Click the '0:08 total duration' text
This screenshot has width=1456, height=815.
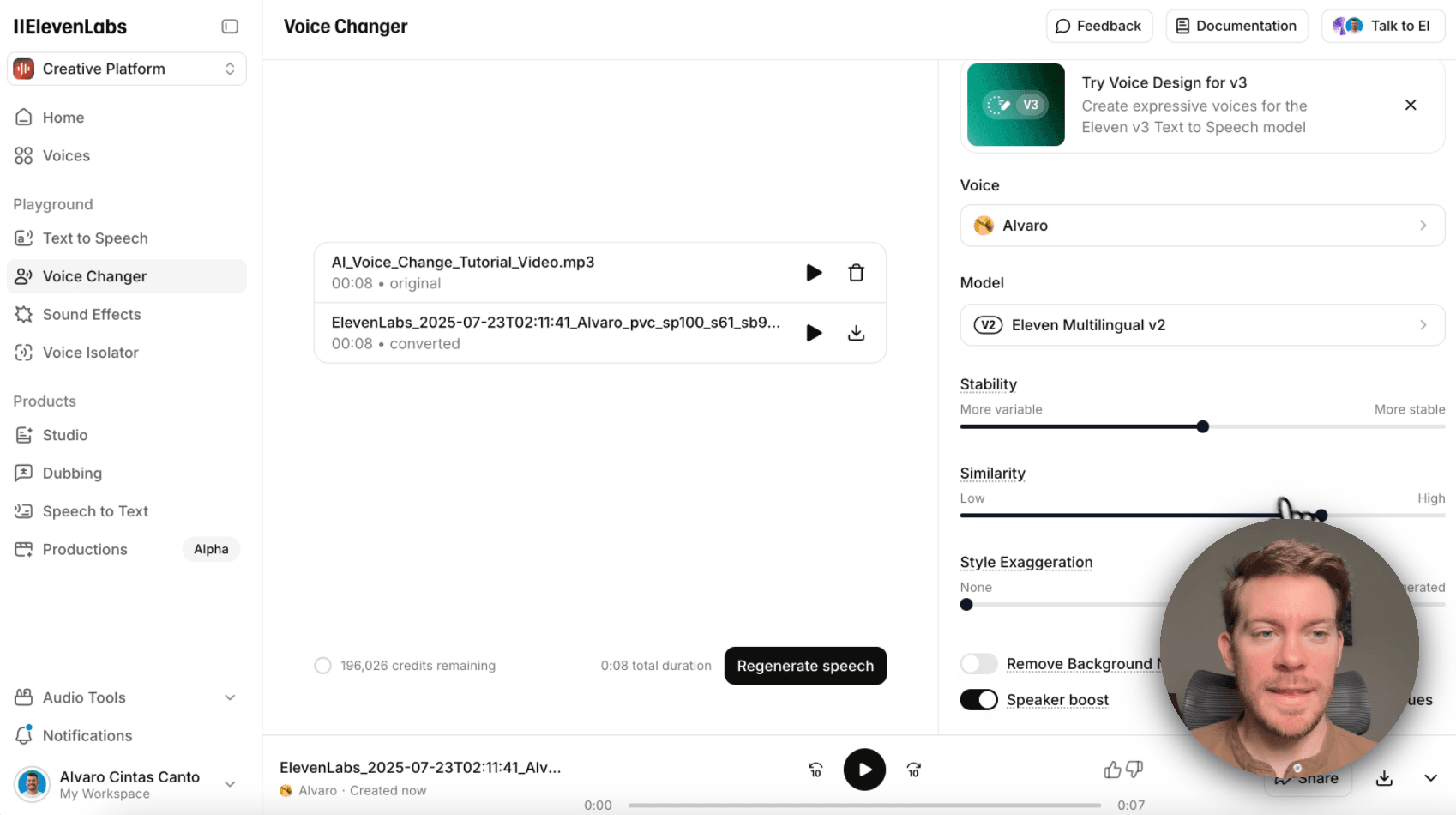pyautogui.click(x=656, y=666)
